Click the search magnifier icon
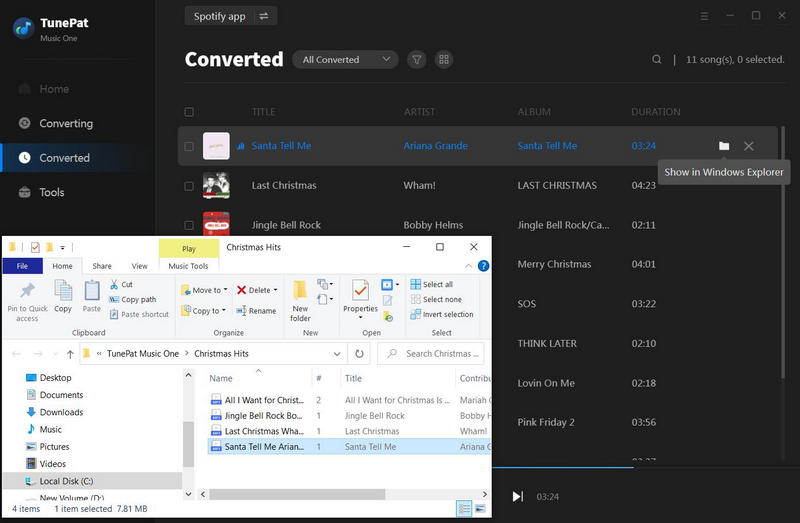The image size is (800, 523). point(657,60)
